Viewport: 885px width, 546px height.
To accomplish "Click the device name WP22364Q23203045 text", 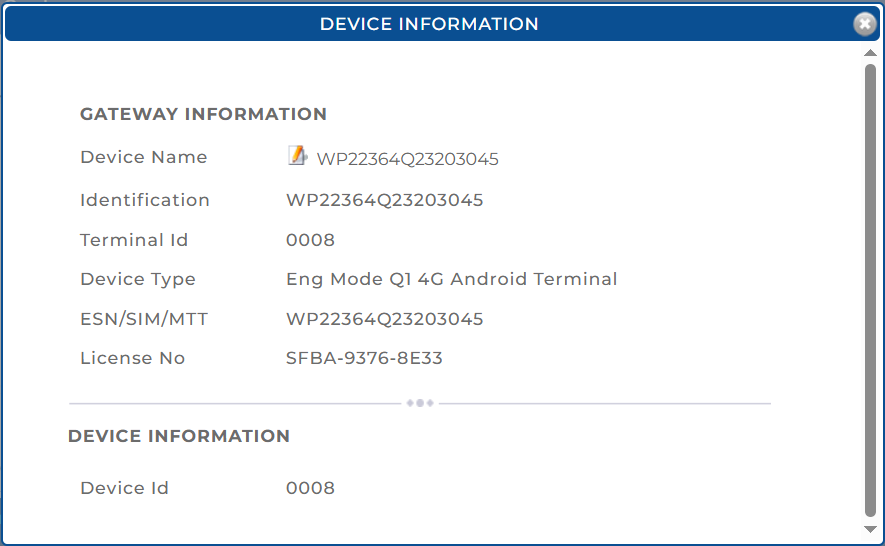I will tap(407, 159).
